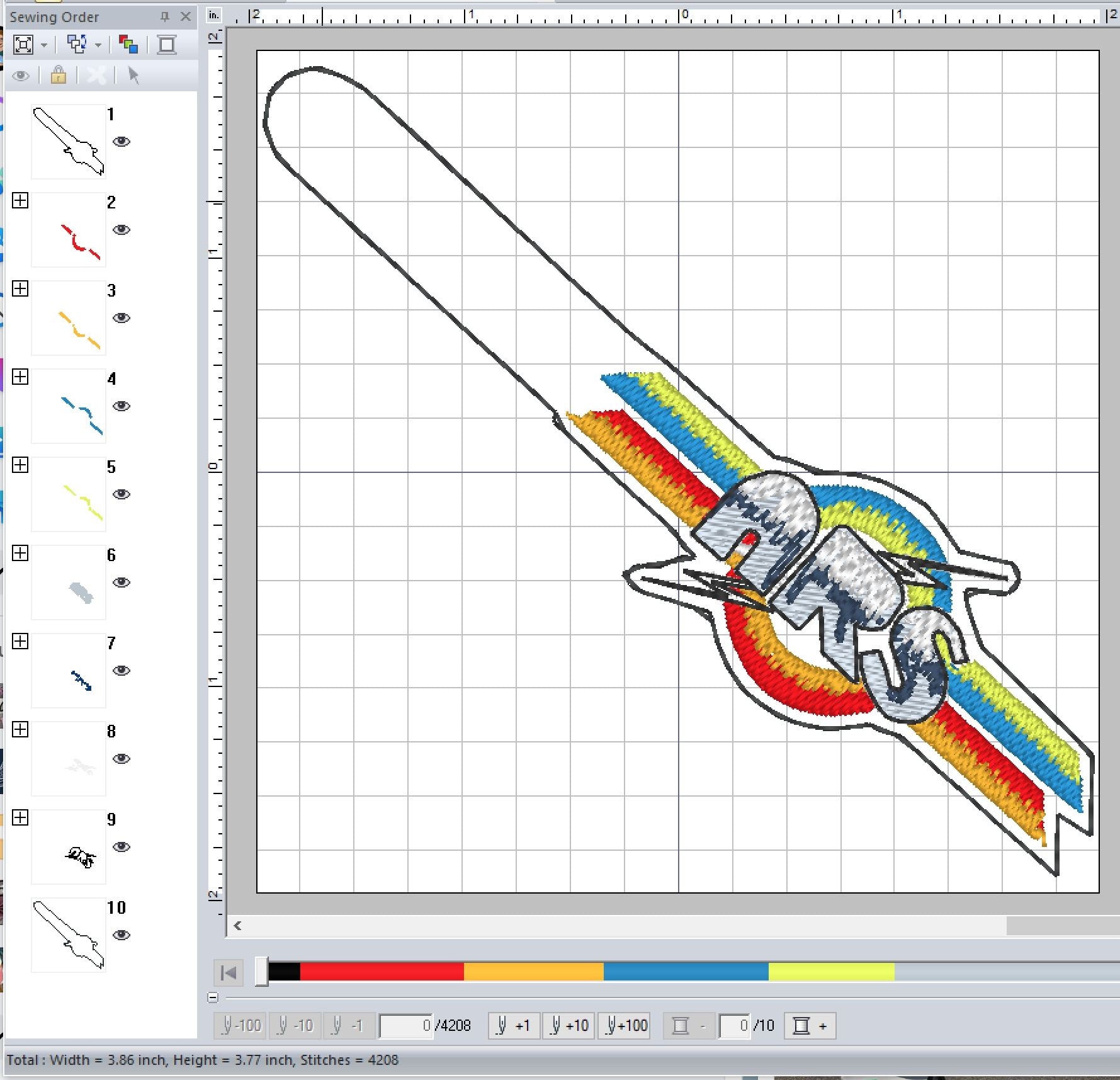Viewport: 1120px width, 1080px height.
Task: Advance forward 10 stitches
Action: pos(568,1026)
